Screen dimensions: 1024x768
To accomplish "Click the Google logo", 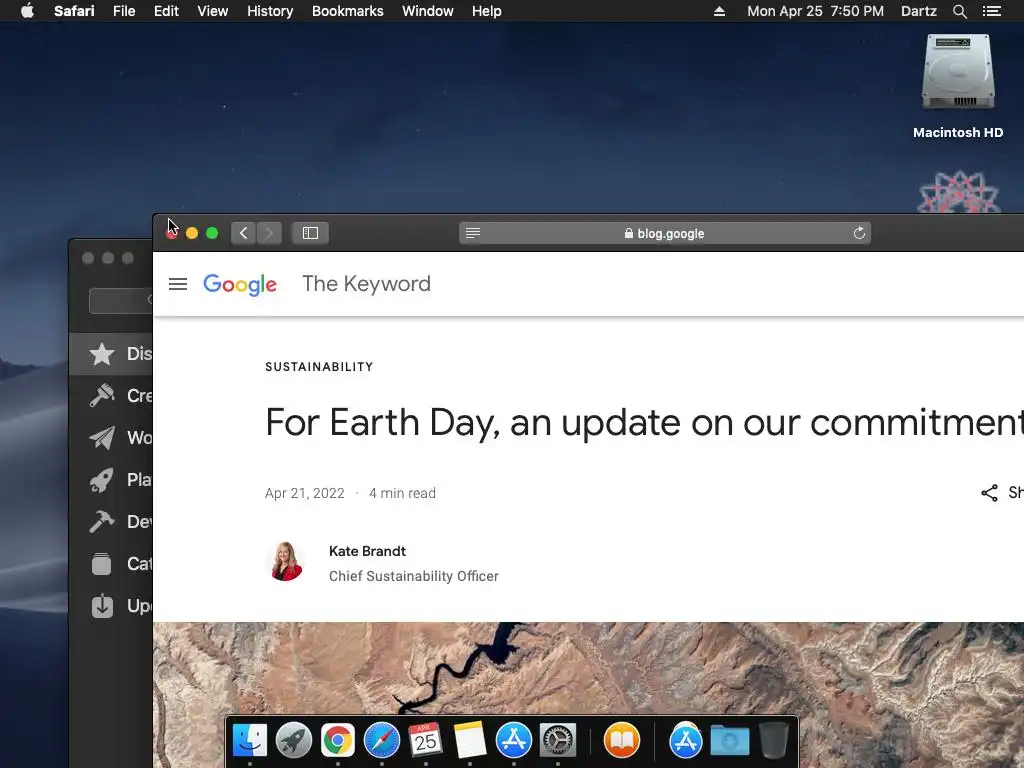I will pos(240,285).
